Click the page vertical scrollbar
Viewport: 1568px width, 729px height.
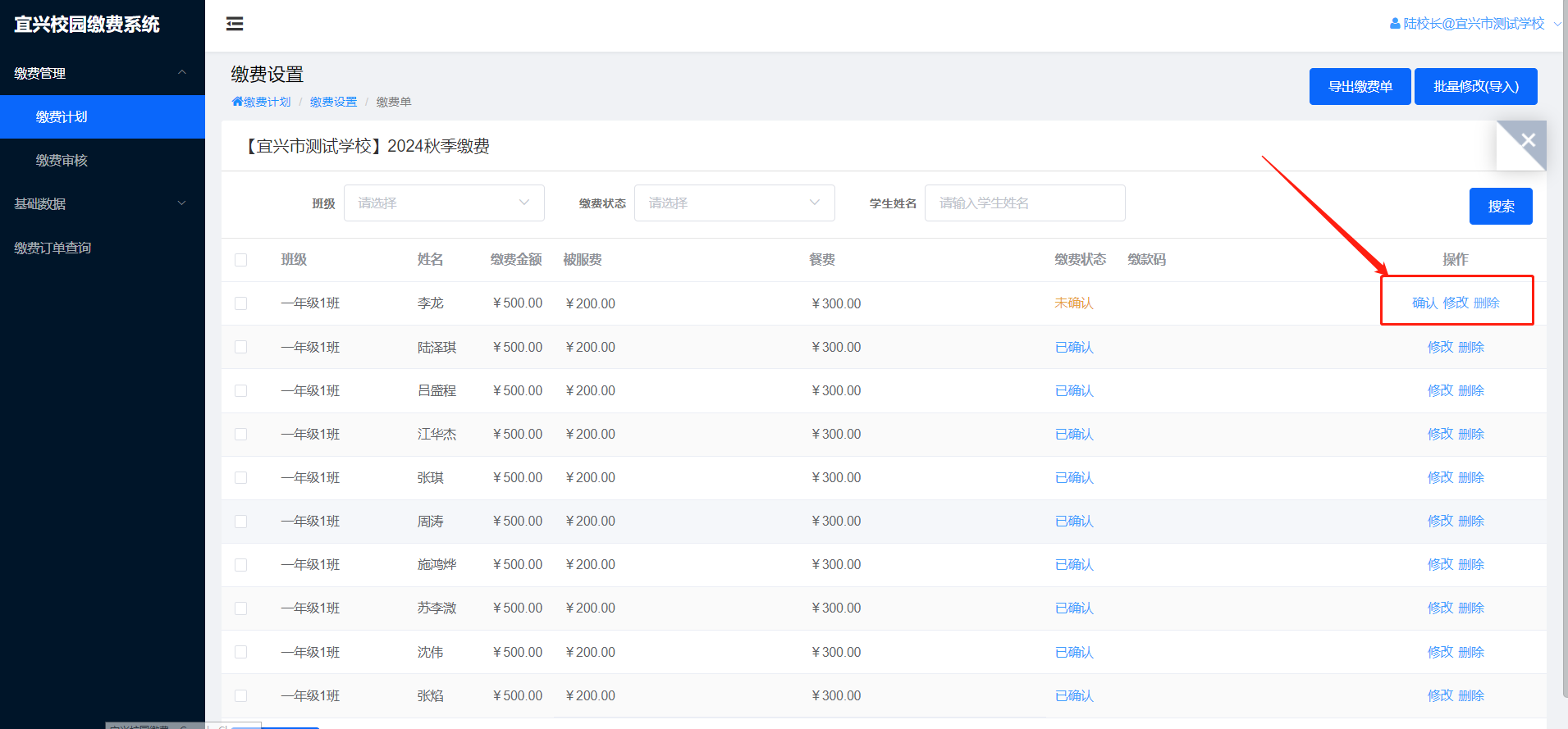tap(1565, 349)
